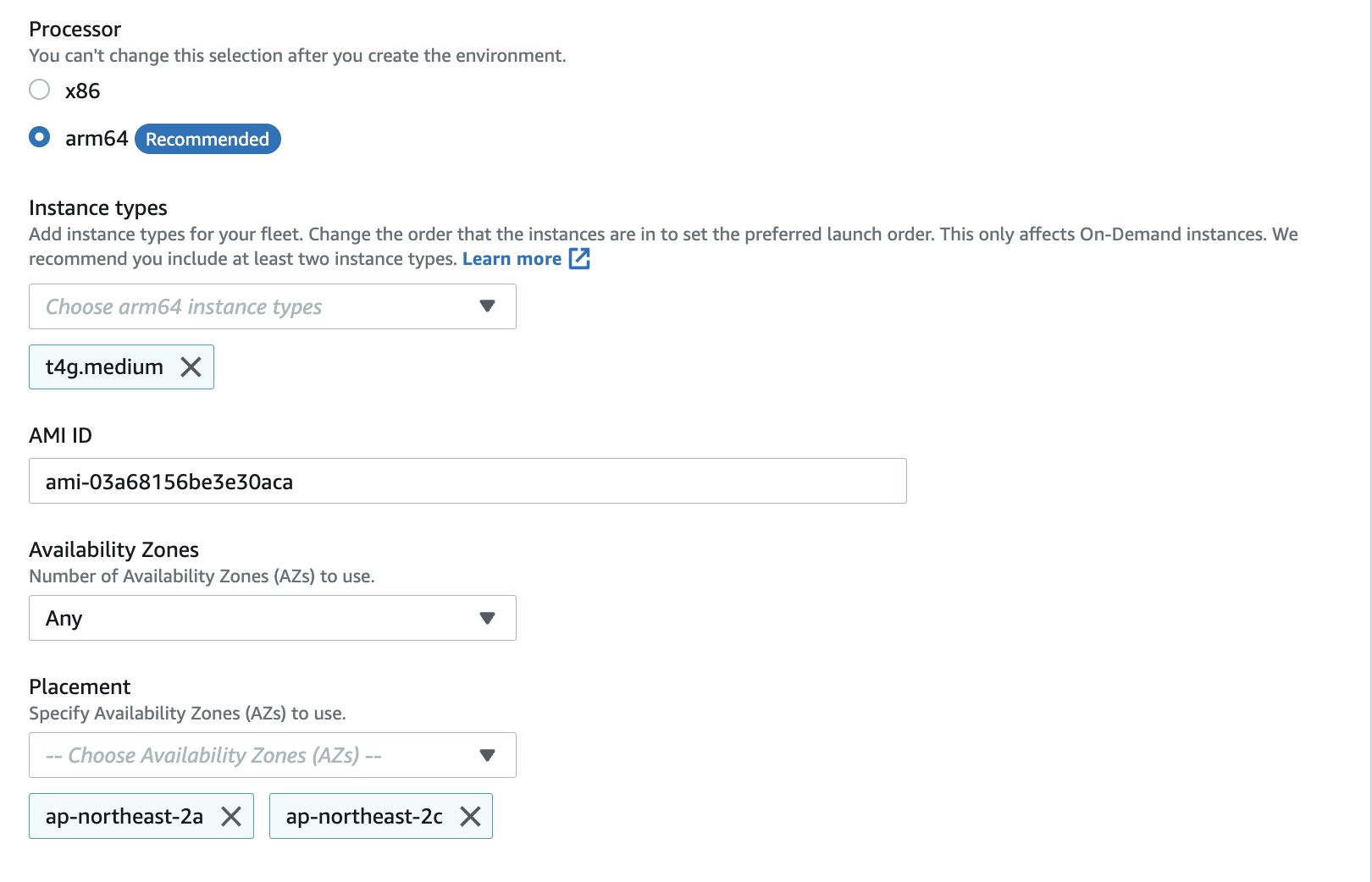Open the external link icon beside Learn more
Screen dimensions: 1372x882
[579, 259]
